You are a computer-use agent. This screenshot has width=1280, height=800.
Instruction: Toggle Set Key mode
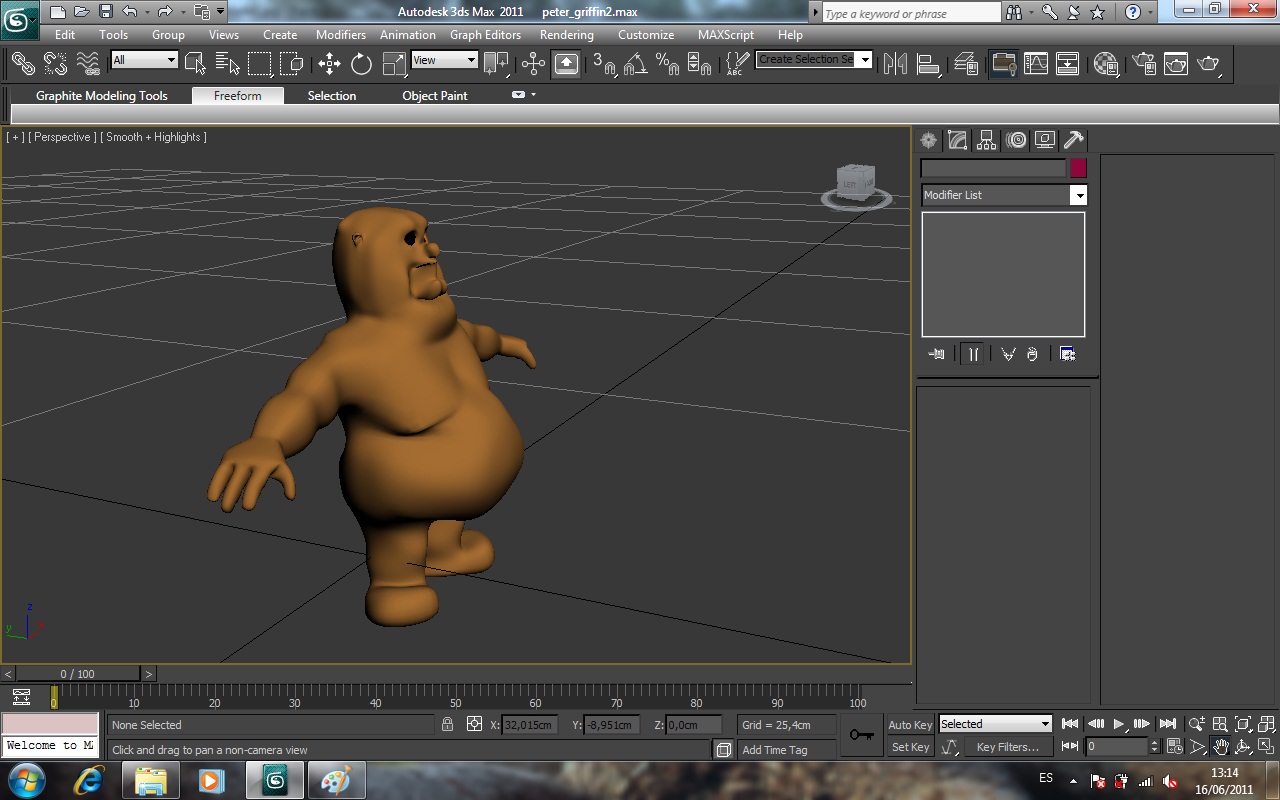[910, 747]
